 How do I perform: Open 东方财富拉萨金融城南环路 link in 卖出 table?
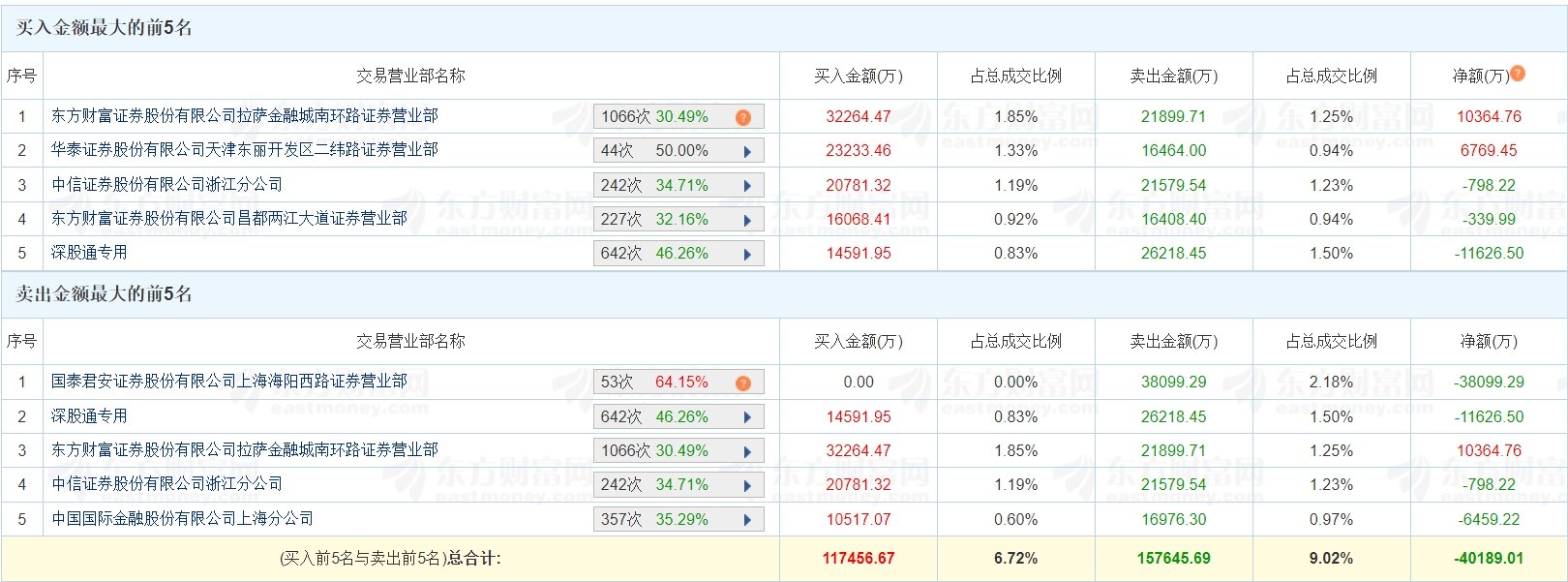[245, 450]
